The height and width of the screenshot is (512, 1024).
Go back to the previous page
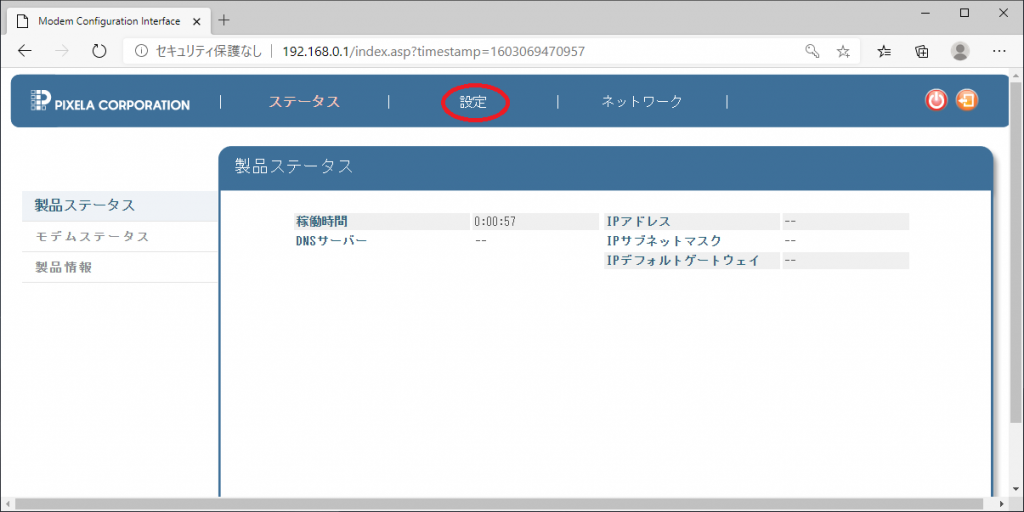point(26,51)
